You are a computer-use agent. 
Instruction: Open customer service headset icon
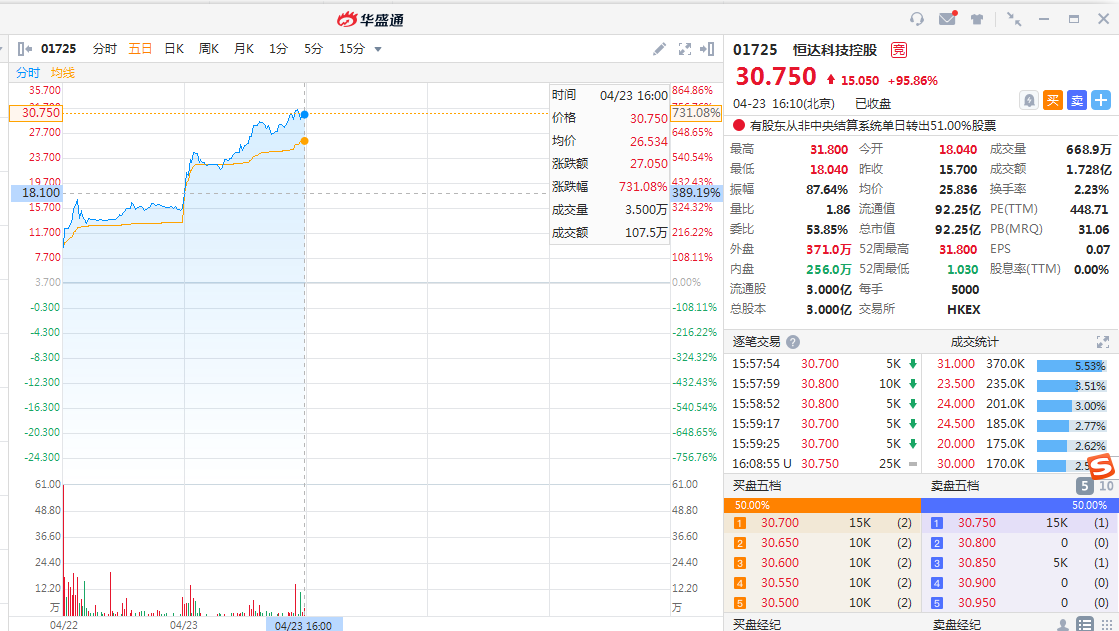pyautogui.click(x=917, y=19)
